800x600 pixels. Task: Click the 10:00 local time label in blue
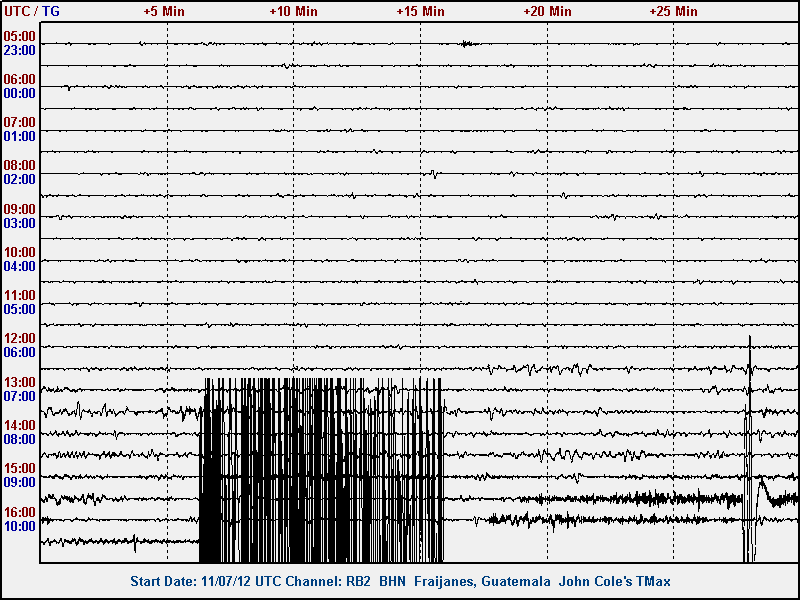click(x=19, y=526)
